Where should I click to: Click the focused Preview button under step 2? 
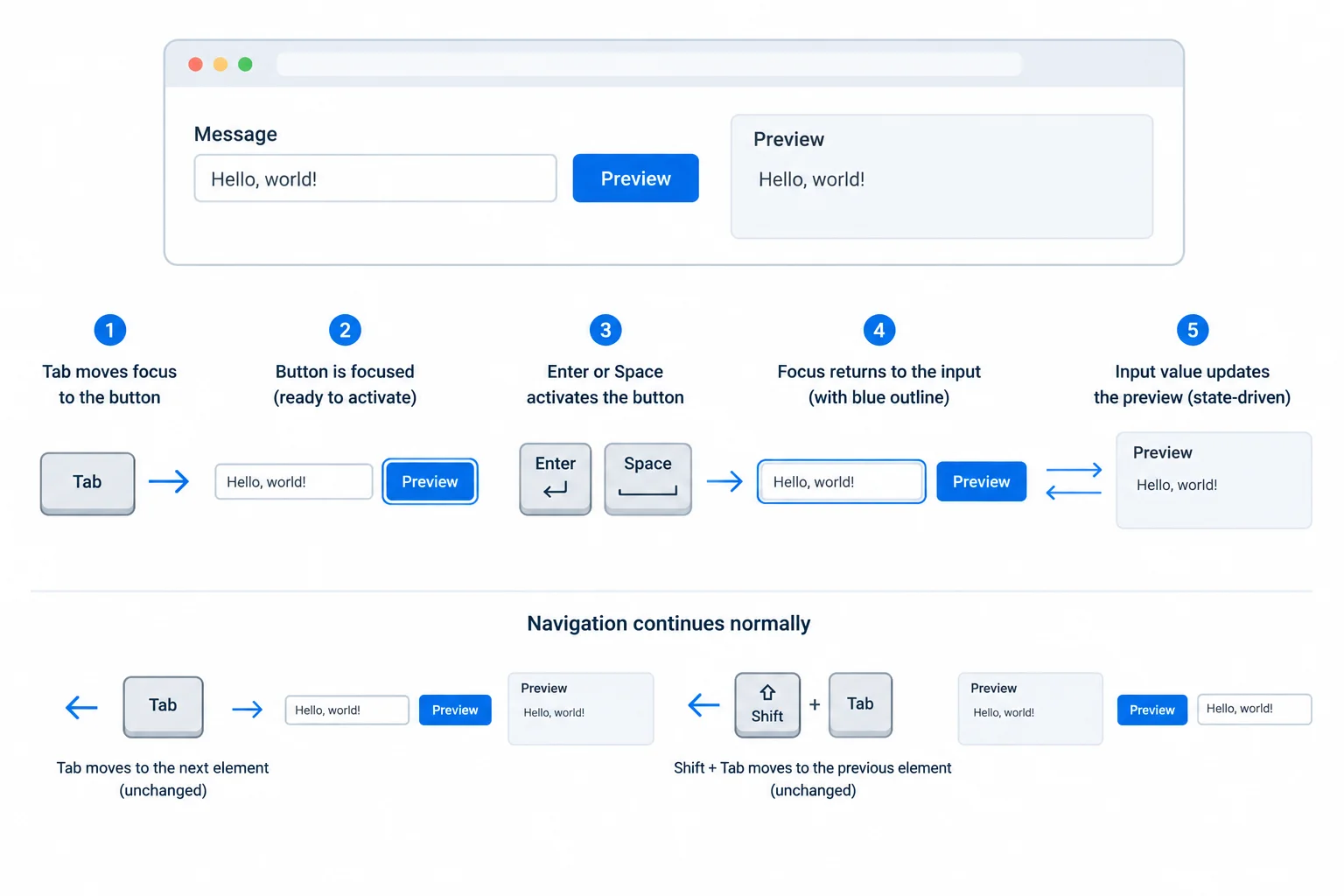(430, 481)
